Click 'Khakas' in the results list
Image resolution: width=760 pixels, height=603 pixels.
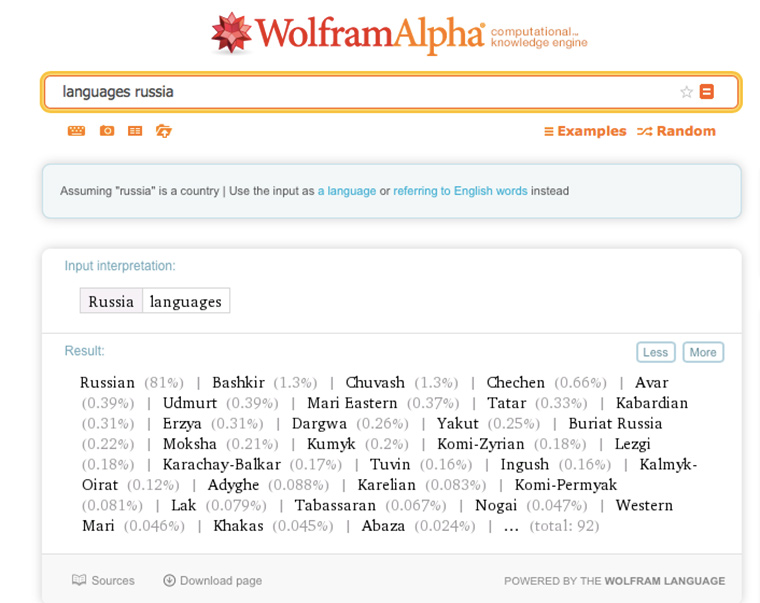pos(238,525)
